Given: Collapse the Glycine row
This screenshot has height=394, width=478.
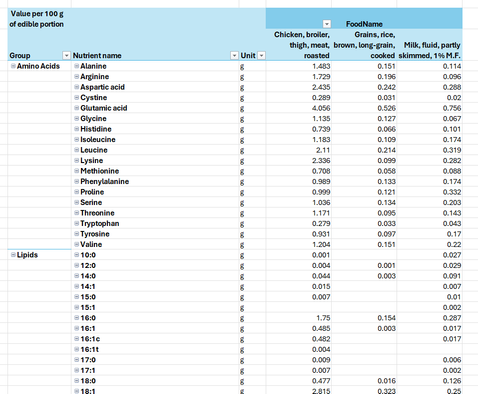Looking at the screenshot, I should pyautogui.click(x=77, y=118).
